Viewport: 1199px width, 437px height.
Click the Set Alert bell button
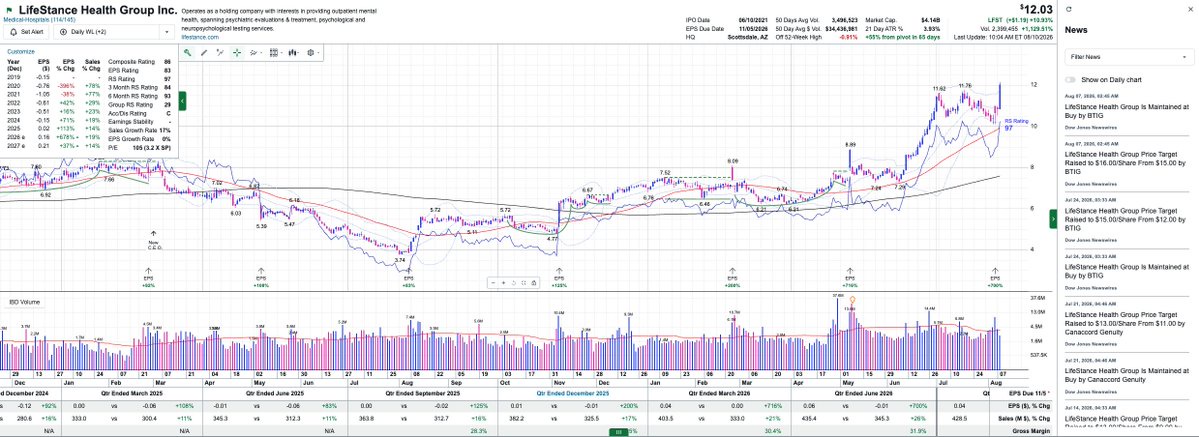[25, 32]
